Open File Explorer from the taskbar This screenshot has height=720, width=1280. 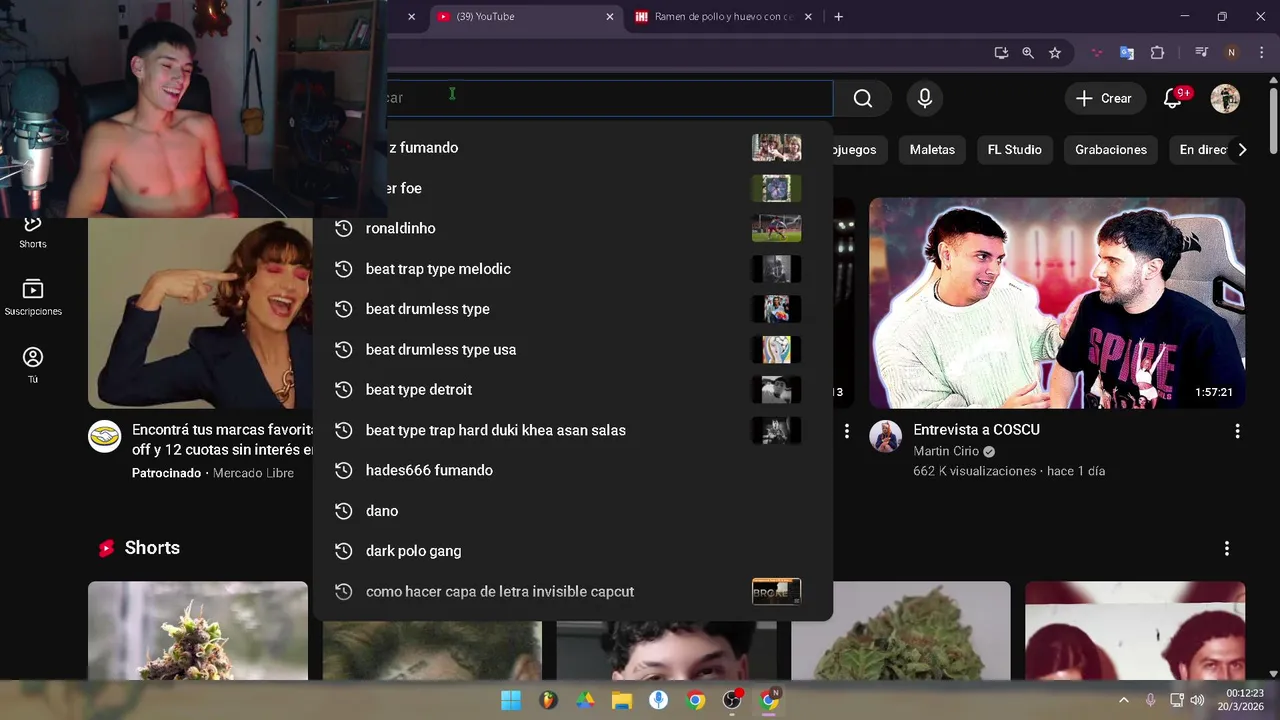point(622,700)
